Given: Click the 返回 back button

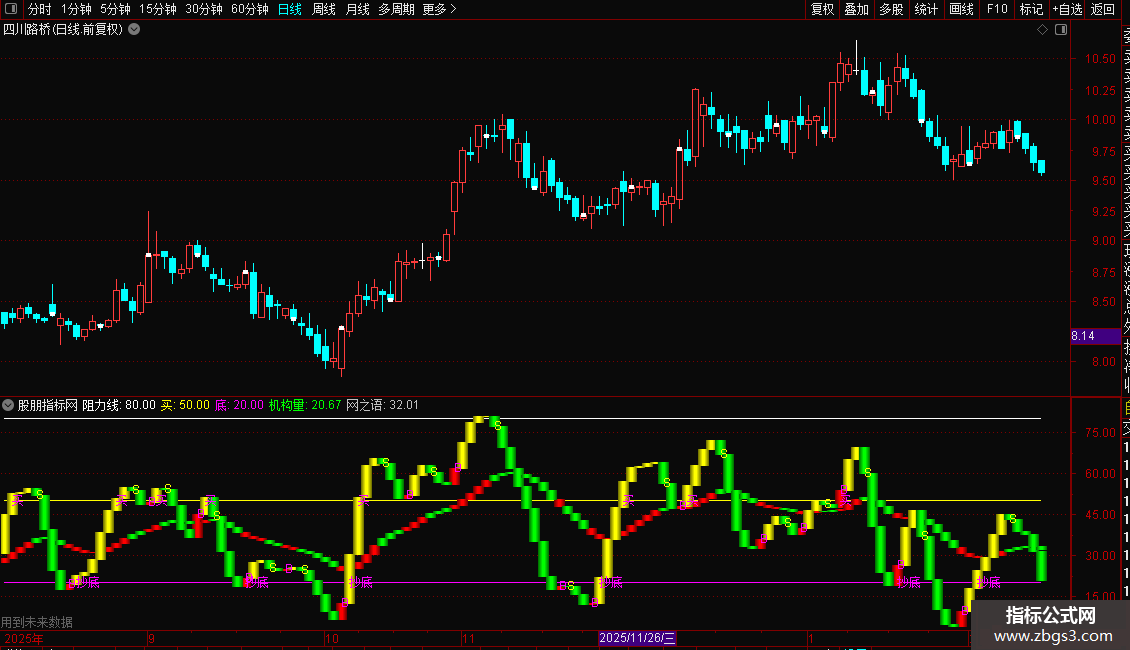Looking at the screenshot, I should (1103, 9).
